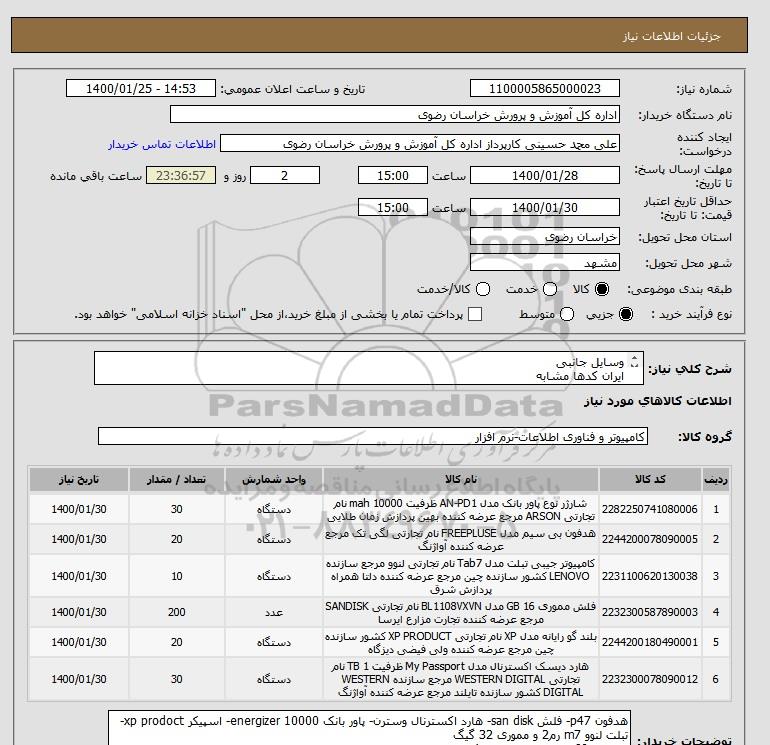Viewport: 770px width, 745px height.
Task: Click quantity 10 in tablet row
Action: pos(177,576)
